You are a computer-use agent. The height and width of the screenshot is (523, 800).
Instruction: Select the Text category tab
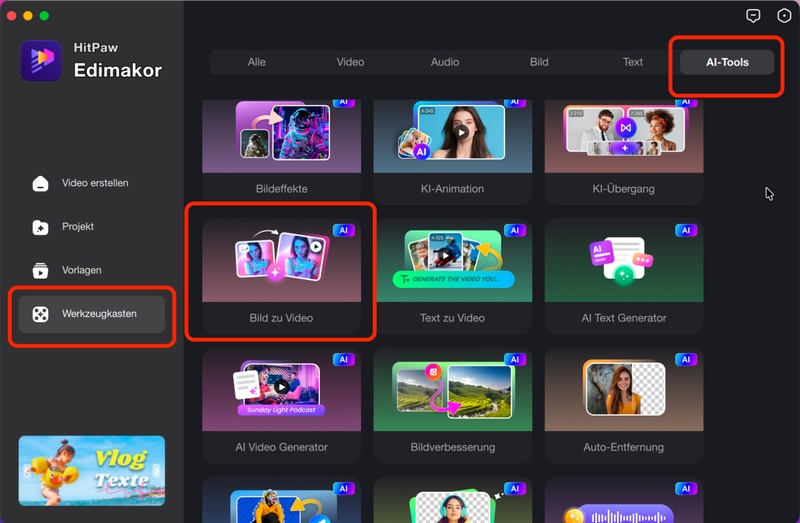click(x=633, y=62)
